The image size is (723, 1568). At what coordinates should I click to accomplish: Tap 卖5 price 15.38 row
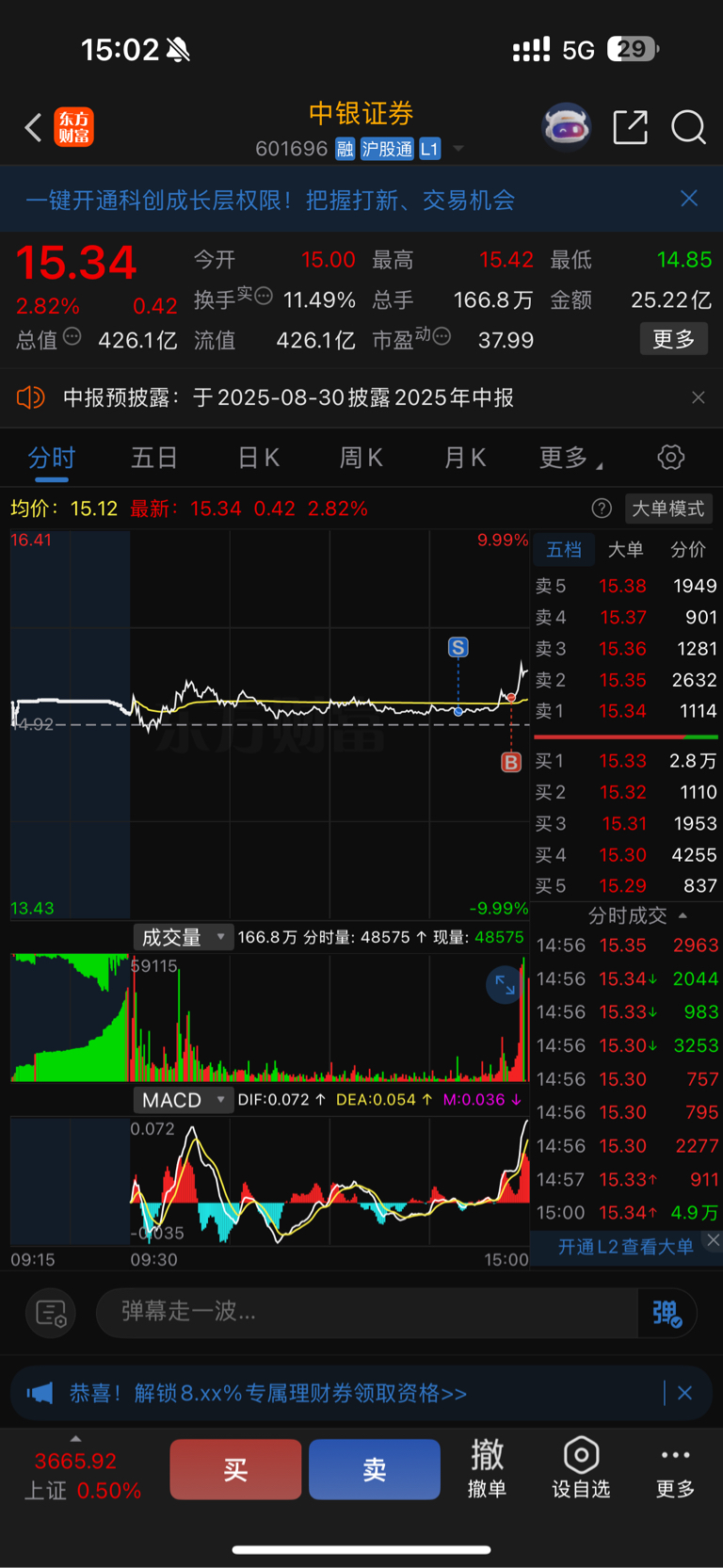coord(626,586)
